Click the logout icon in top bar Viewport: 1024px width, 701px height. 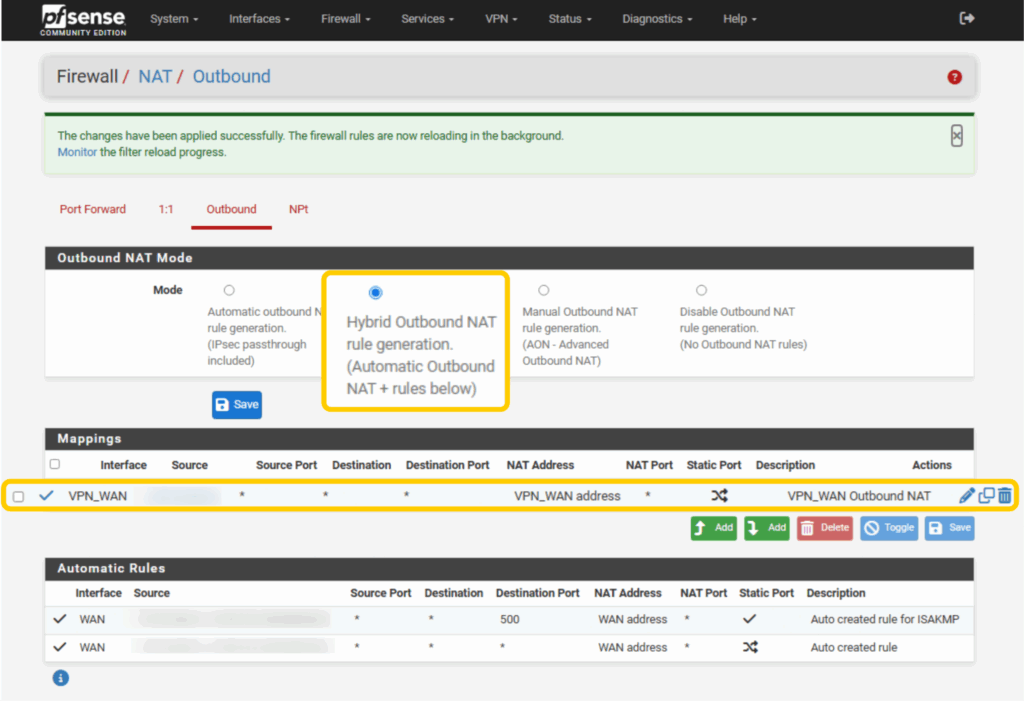[967, 18]
